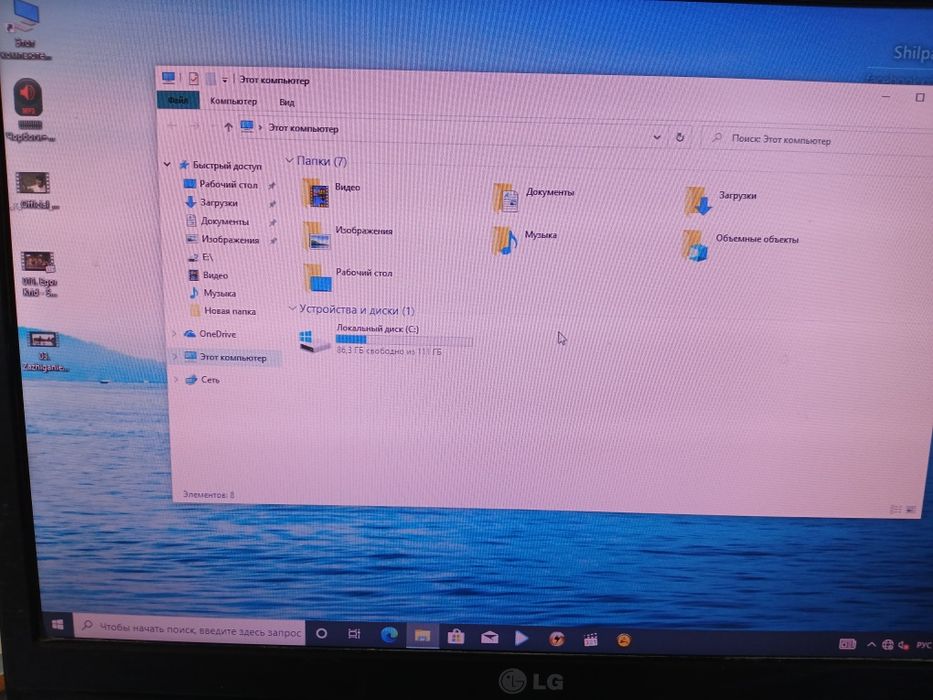Image resolution: width=933 pixels, height=700 pixels.
Task: Click the up-arrow navigation button
Action: [228, 126]
